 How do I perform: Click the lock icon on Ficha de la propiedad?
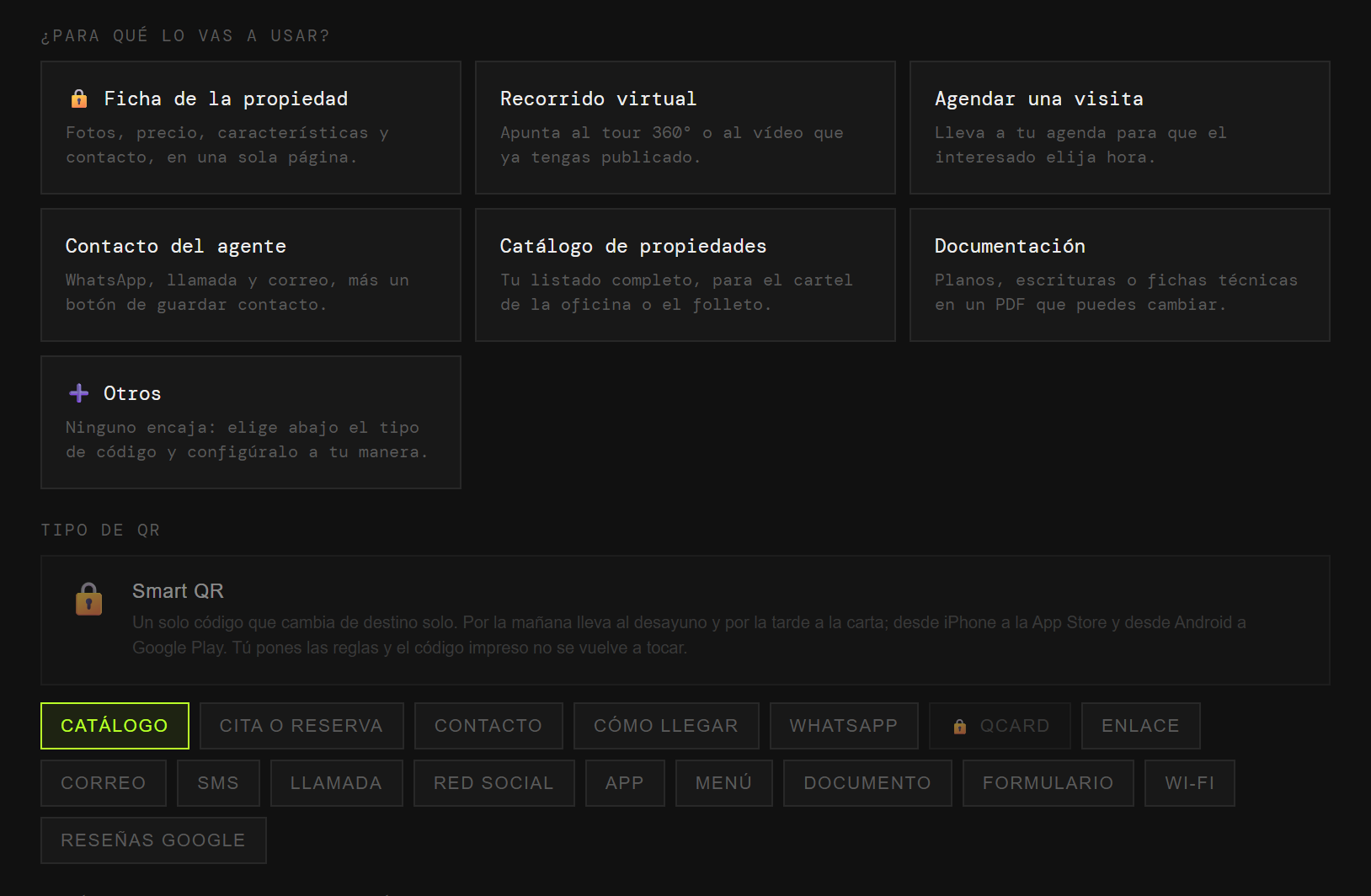79,99
